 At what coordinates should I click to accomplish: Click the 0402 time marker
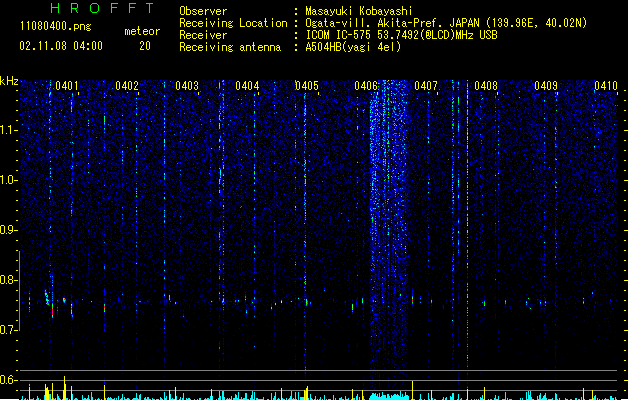click(127, 86)
